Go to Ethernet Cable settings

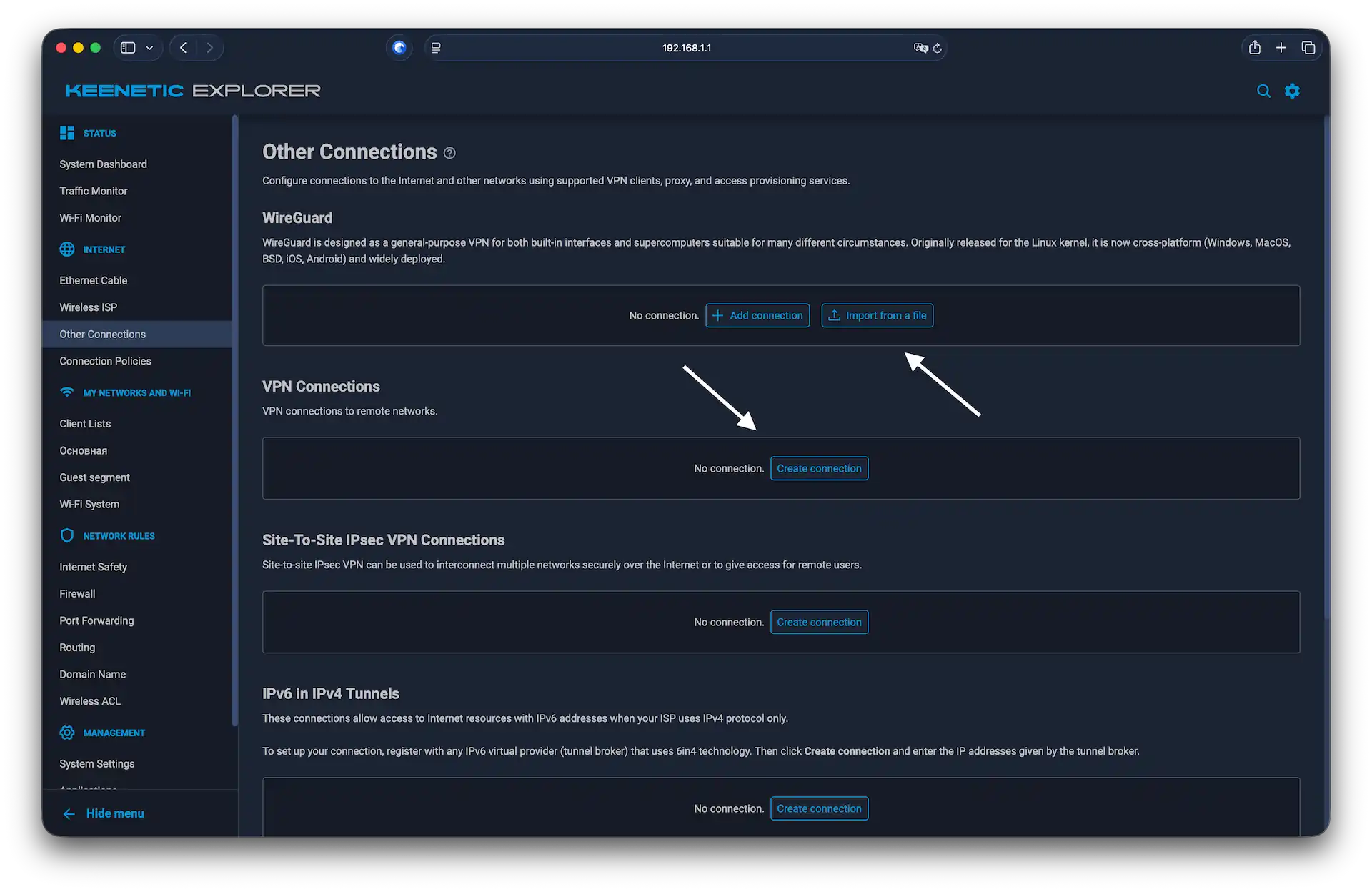click(x=94, y=280)
